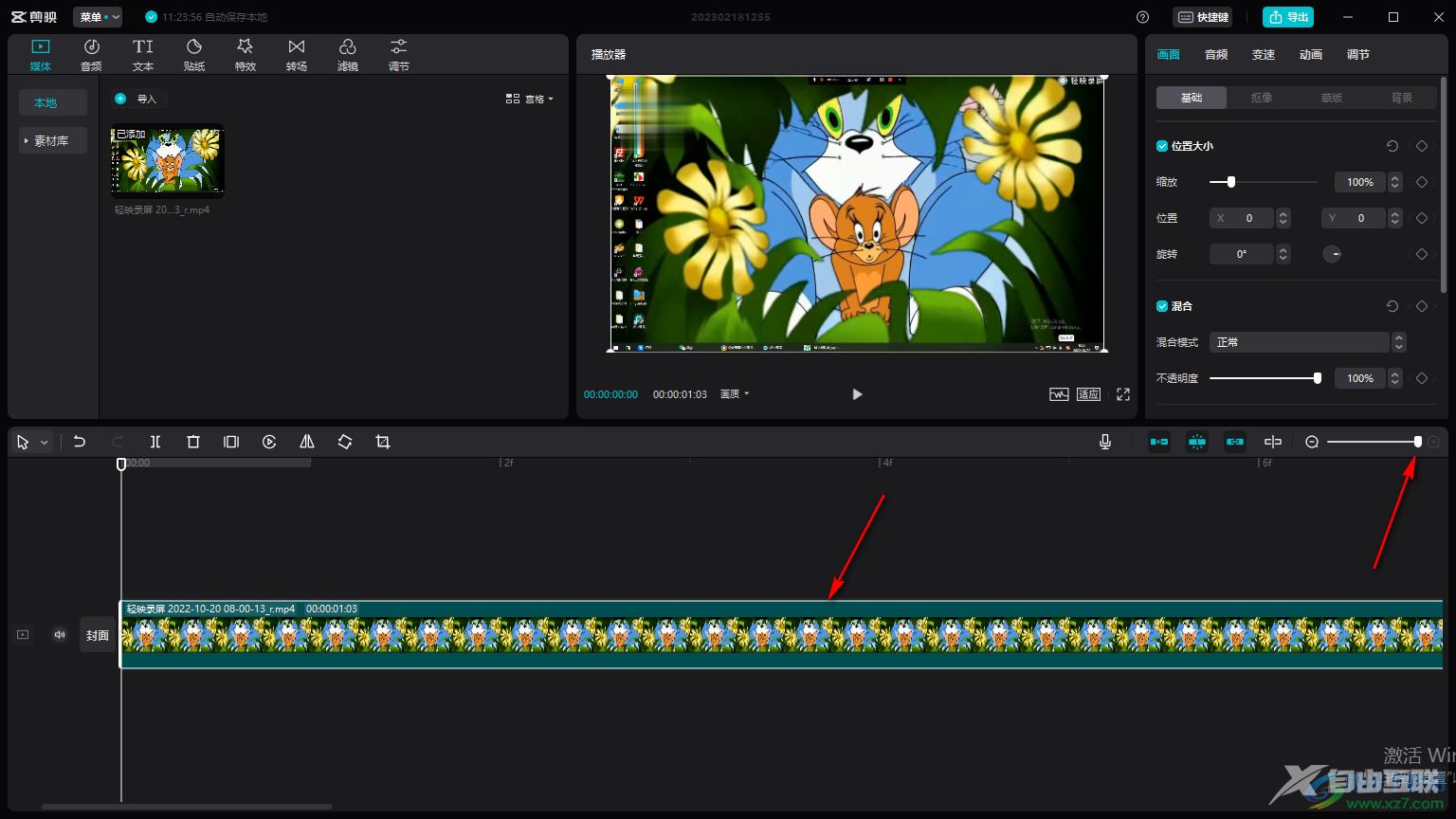
Task: Click the rotation value stepper arrows
Action: pos(1283,254)
